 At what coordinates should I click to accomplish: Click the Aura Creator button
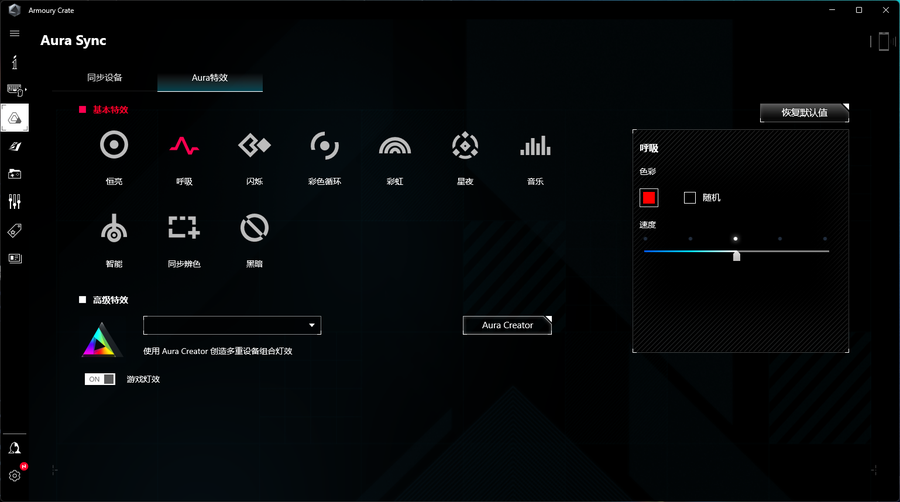507,325
